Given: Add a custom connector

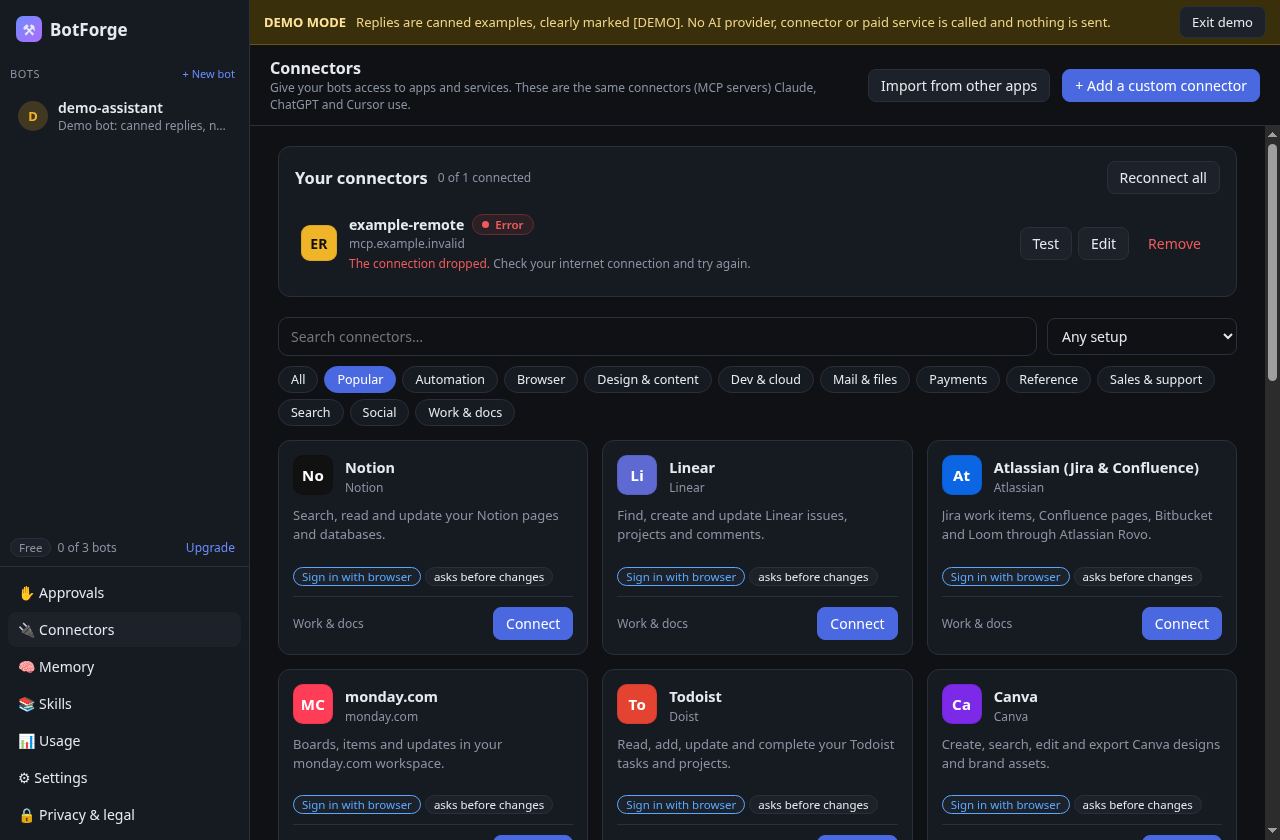Looking at the screenshot, I should [1161, 86].
